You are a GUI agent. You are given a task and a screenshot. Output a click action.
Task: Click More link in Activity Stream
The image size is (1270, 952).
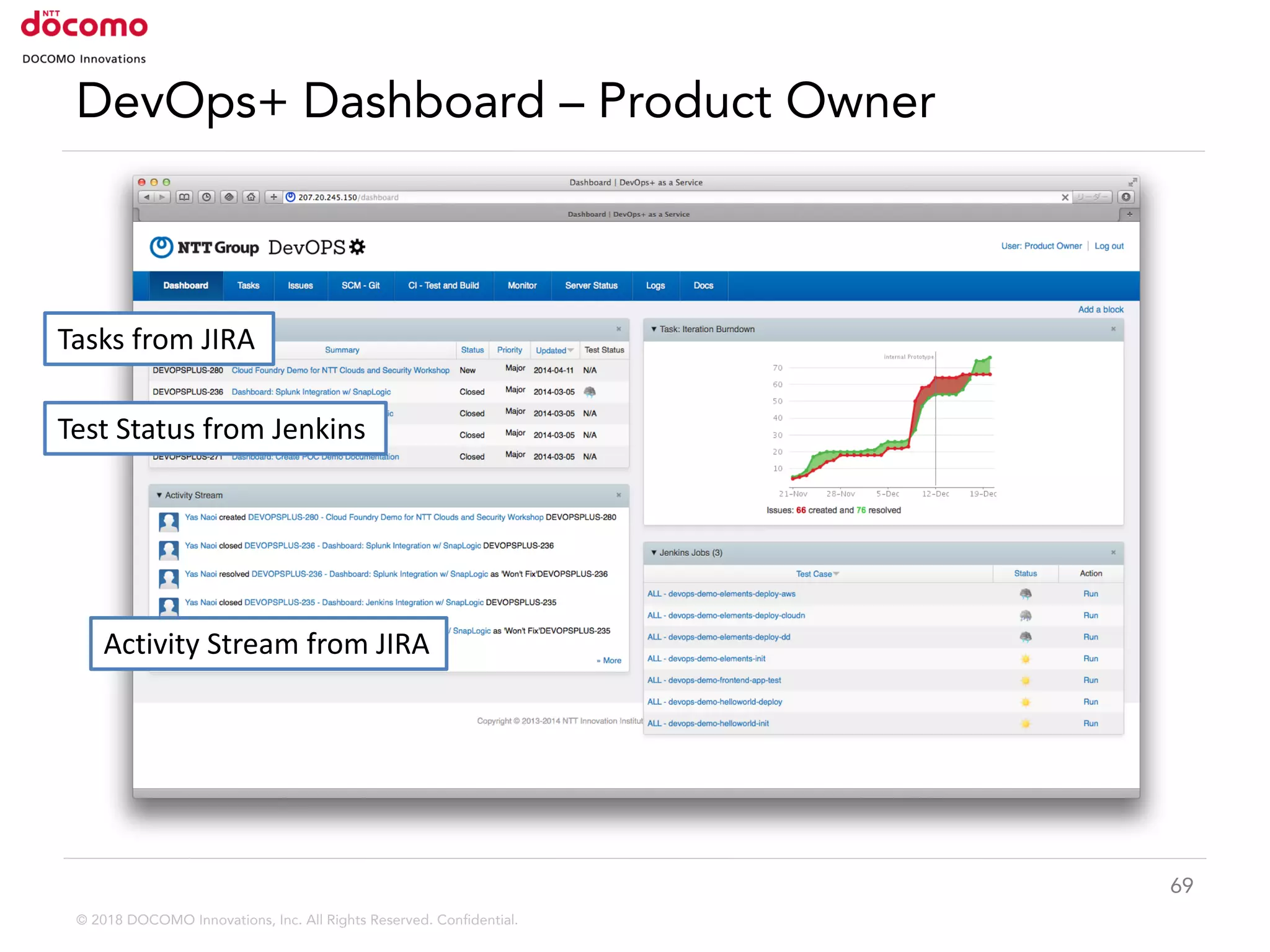point(609,661)
